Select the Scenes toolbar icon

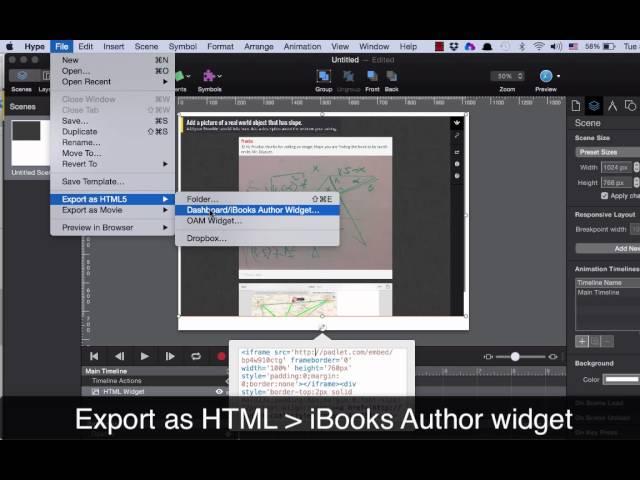22,76
